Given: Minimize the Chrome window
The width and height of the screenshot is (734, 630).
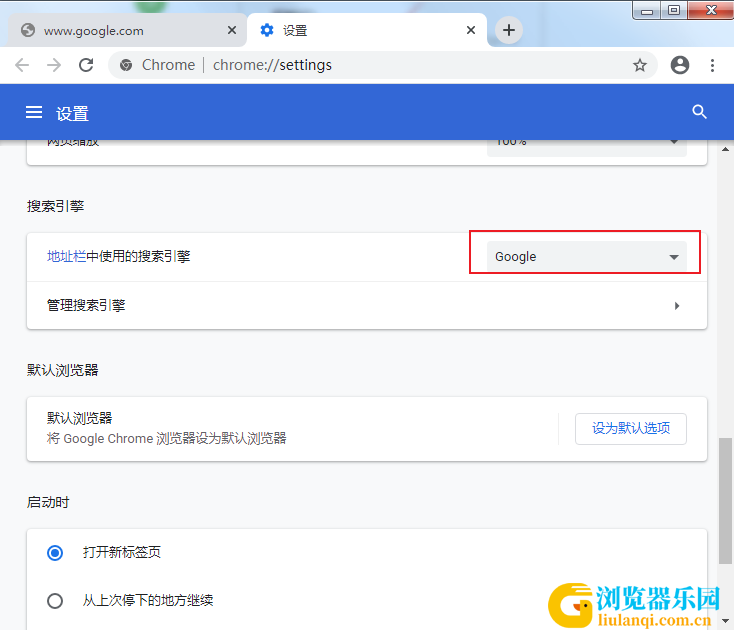Looking at the screenshot, I should tap(647, 10).
